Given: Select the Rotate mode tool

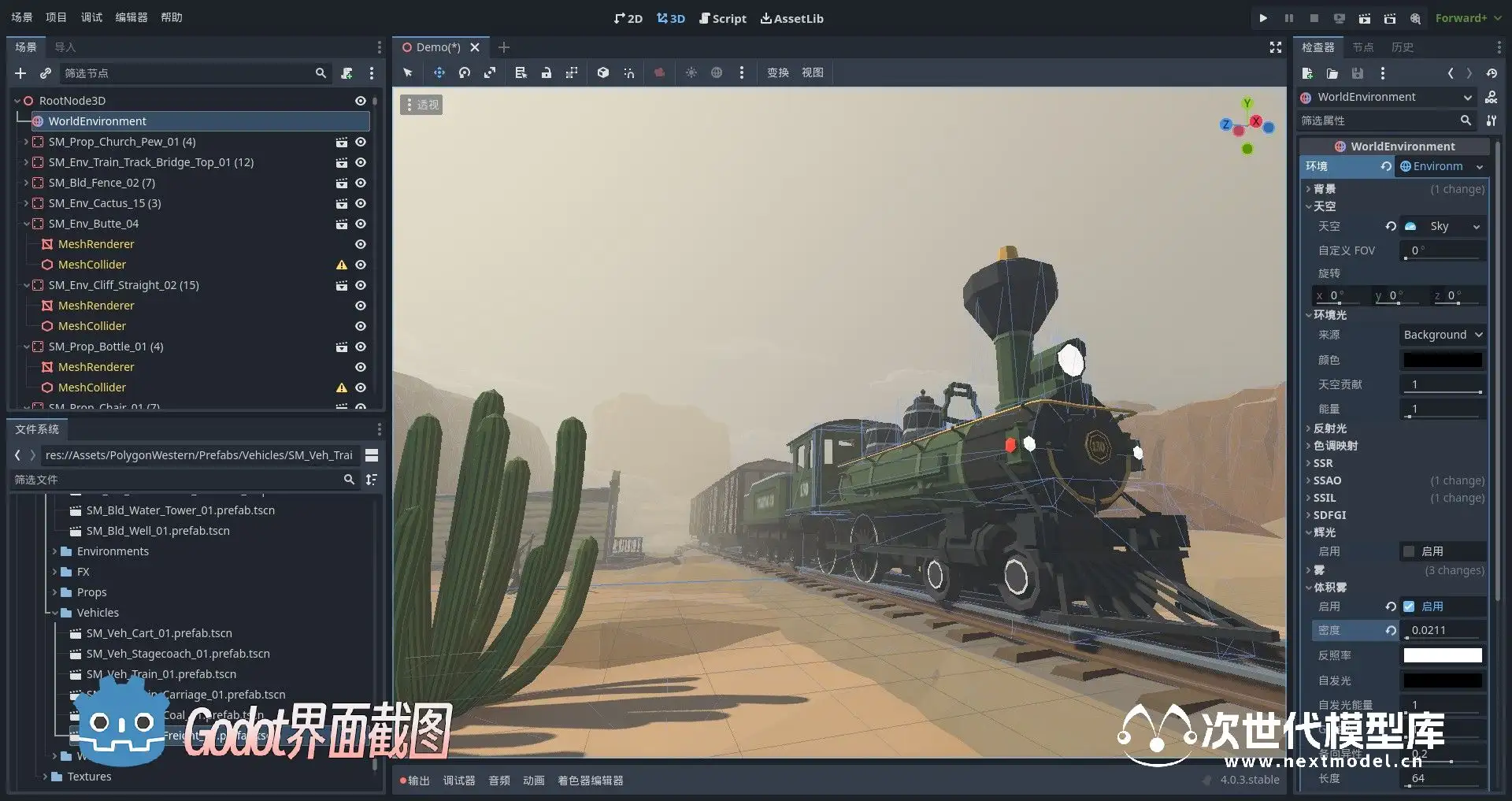Looking at the screenshot, I should point(465,72).
